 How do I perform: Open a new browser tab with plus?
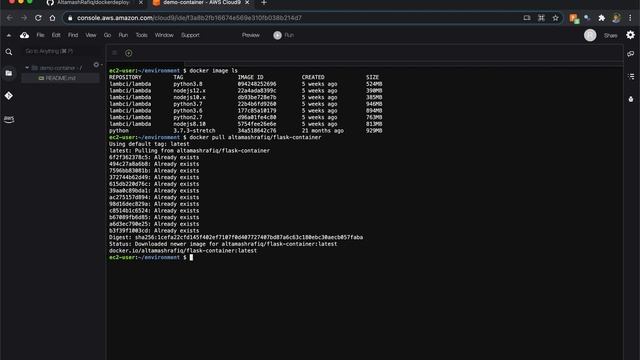pos(264,3)
